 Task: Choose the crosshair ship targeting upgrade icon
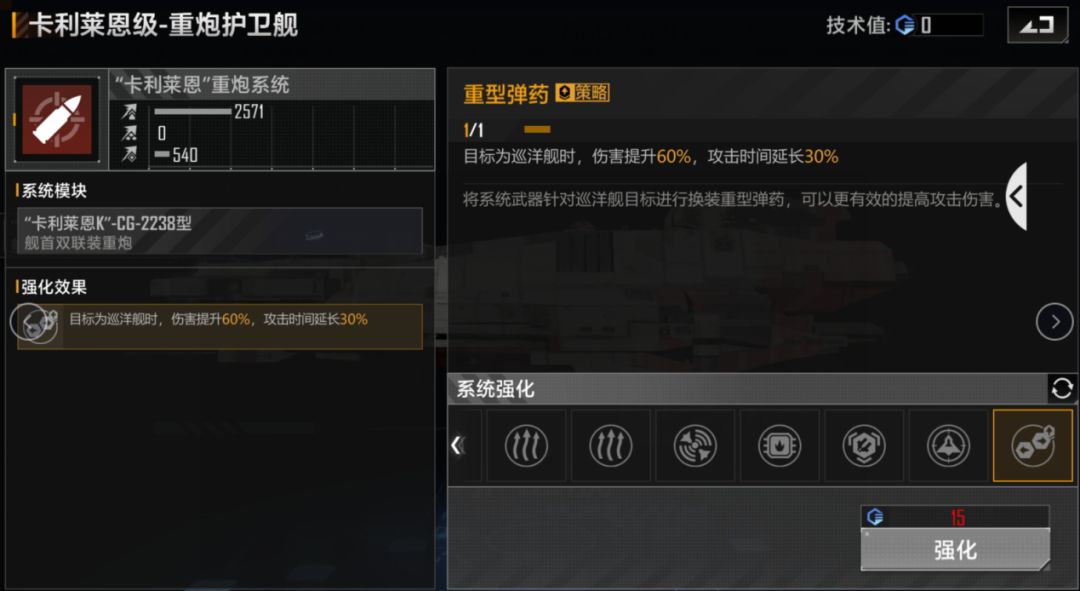point(948,445)
